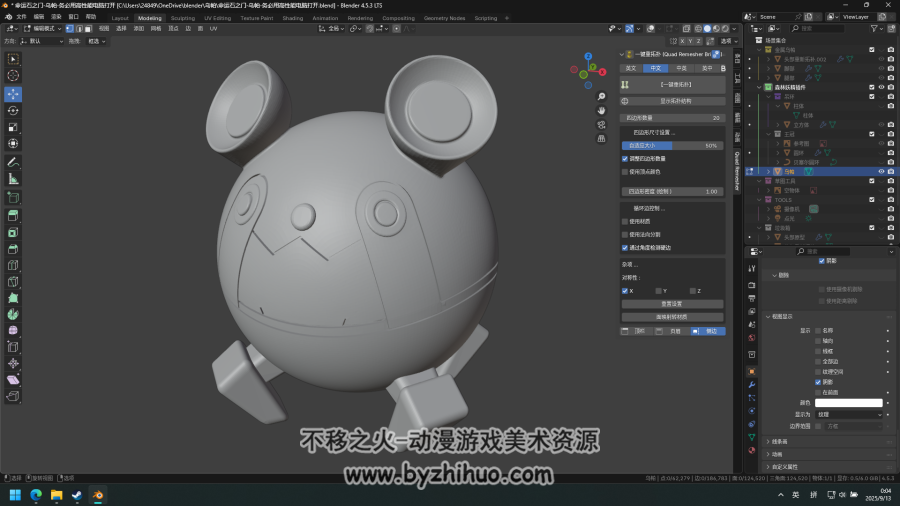Toggle 使用顶点颜色 checkbox
Viewport: 900px width, 506px height.
click(x=625, y=172)
